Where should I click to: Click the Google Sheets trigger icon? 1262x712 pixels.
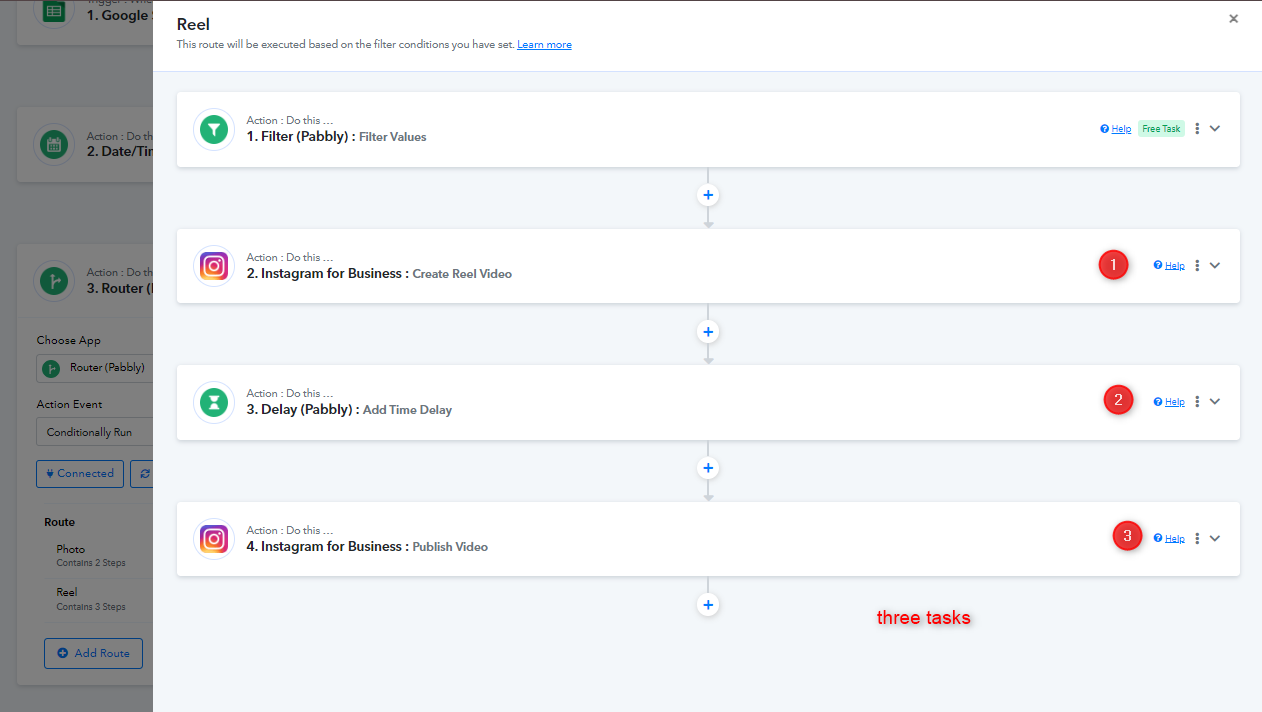54,12
